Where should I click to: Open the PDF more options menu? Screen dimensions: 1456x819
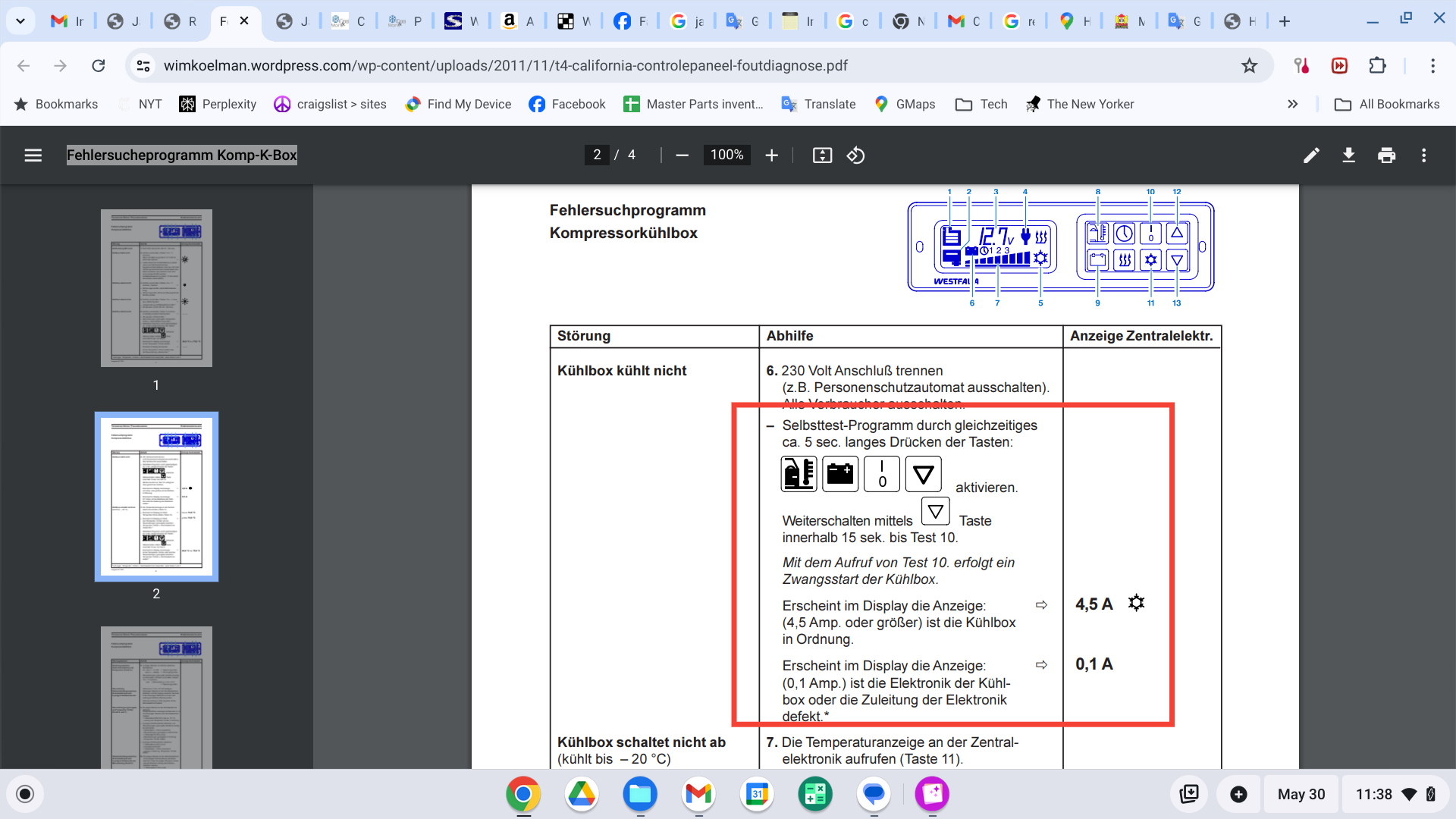(x=1425, y=155)
